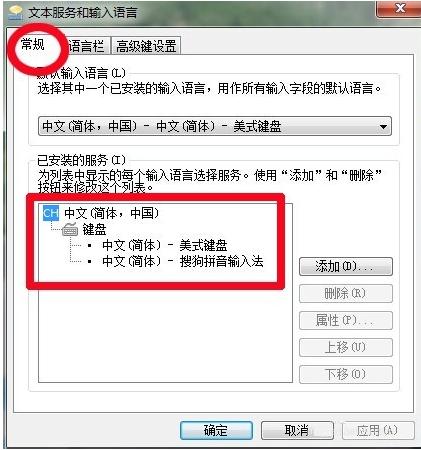Click the 中文(简体)-美式键盘 combo box
This screenshot has height=450, width=421.
click(x=215, y=126)
